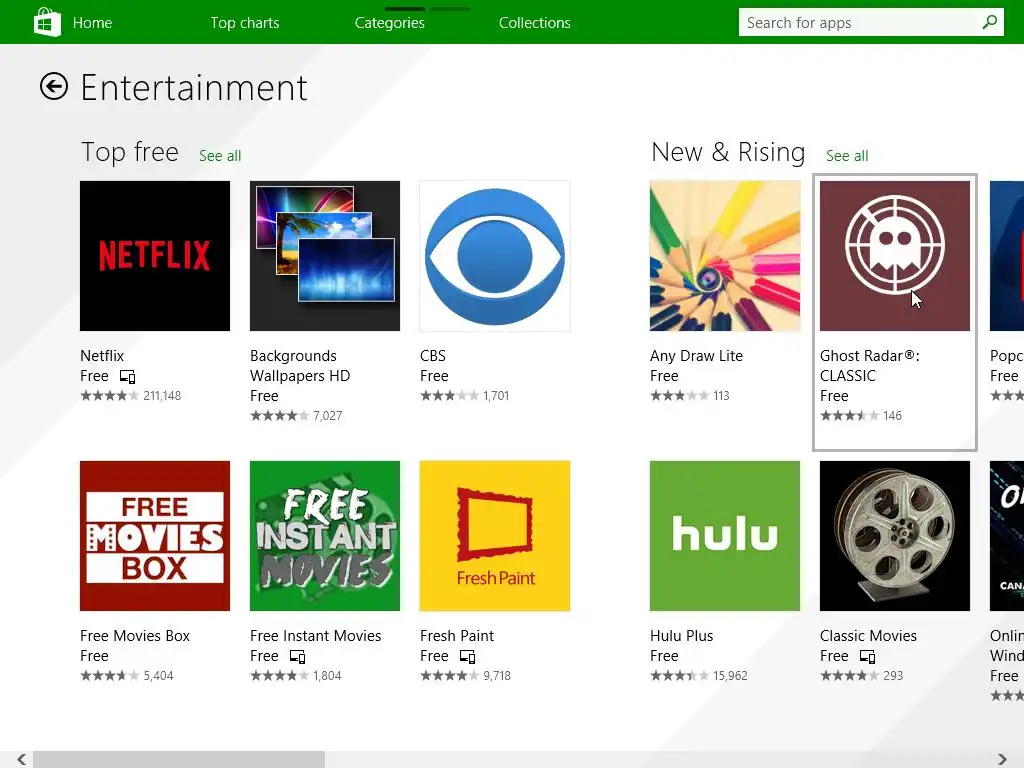Open Backgrounds Wallpapers HD app tile
This screenshot has height=768, width=1024.
pyautogui.click(x=325, y=256)
